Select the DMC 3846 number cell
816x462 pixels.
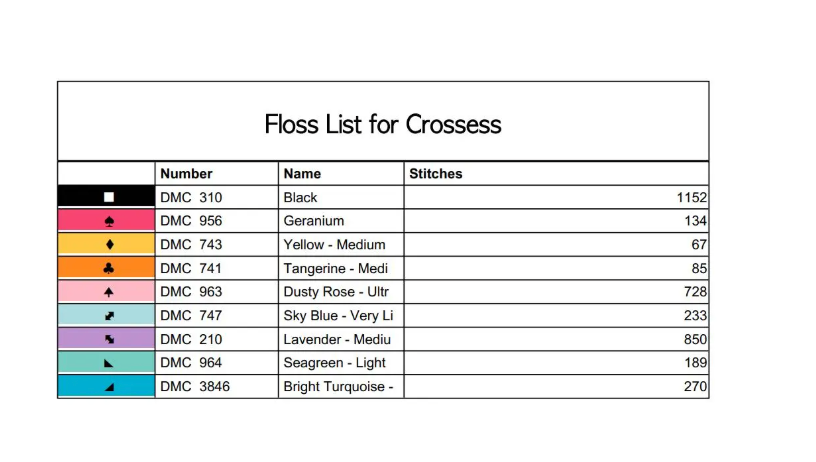pyautogui.click(x=195, y=387)
